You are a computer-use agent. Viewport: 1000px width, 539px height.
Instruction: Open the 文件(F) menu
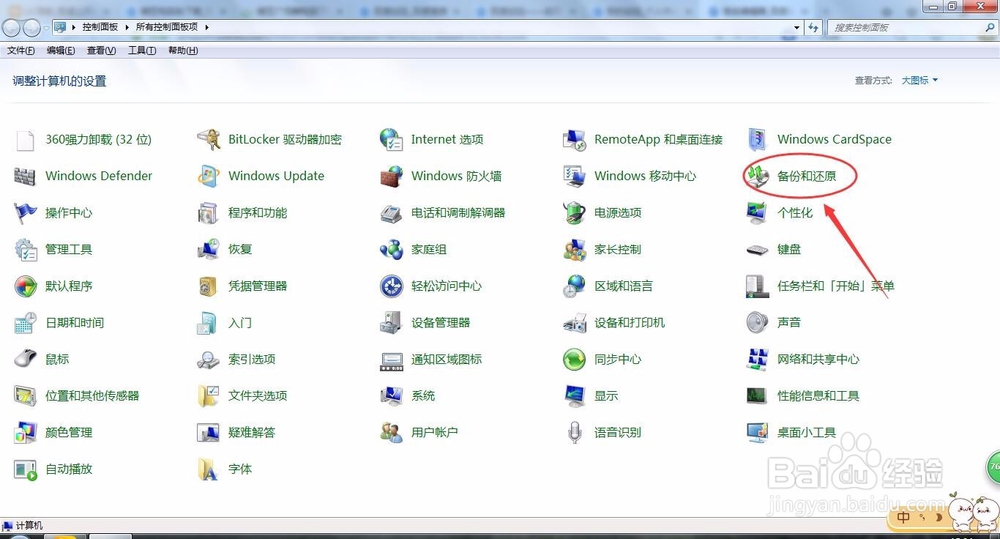tap(21, 50)
